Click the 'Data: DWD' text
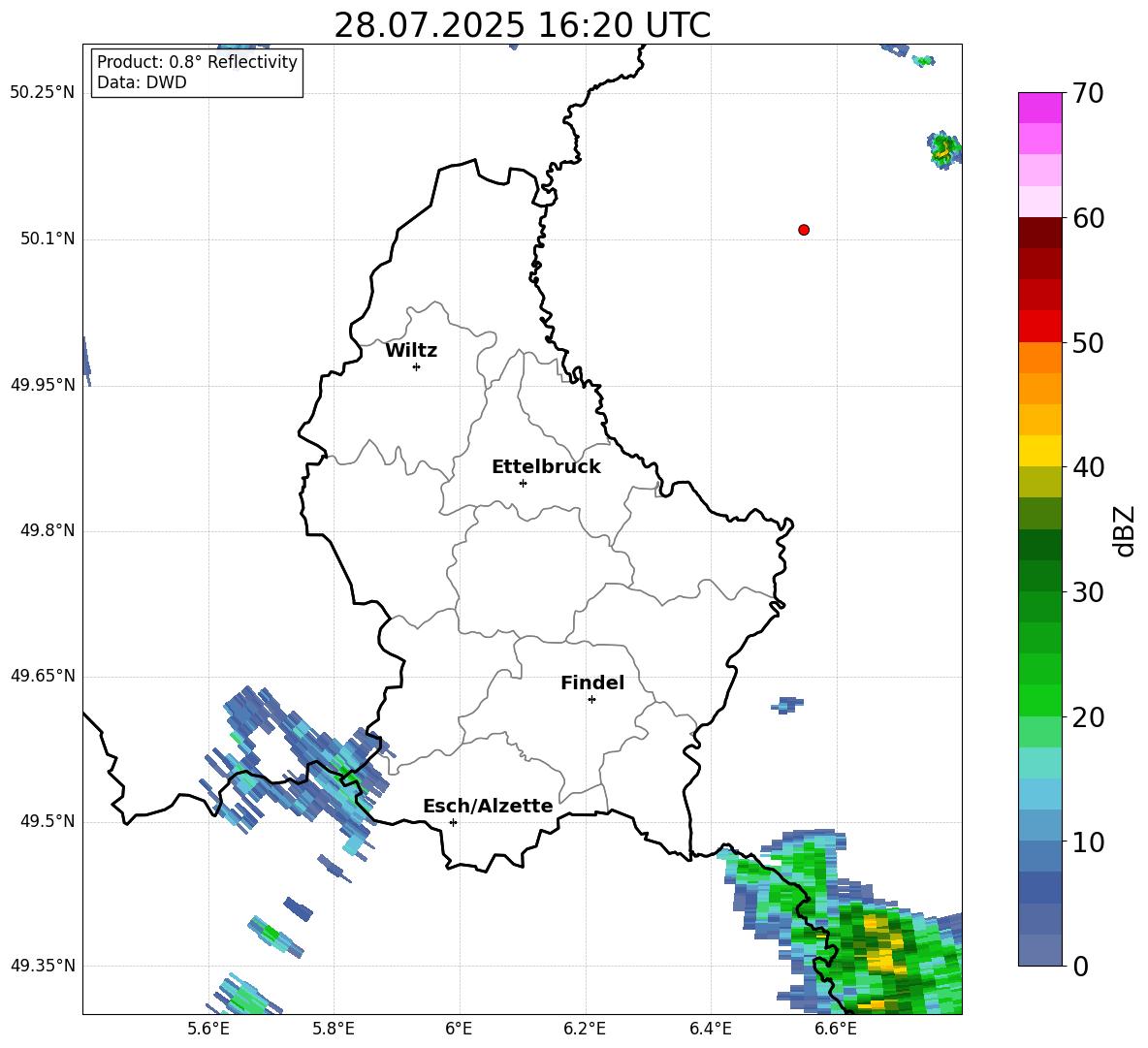The height and width of the screenshot is (1048, 1148). (x=142, y=82)
